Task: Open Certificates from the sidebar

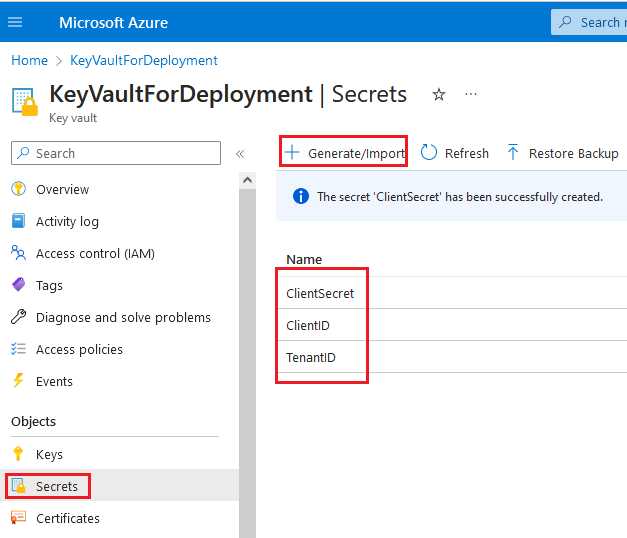Action: click(x=68, y=518)
